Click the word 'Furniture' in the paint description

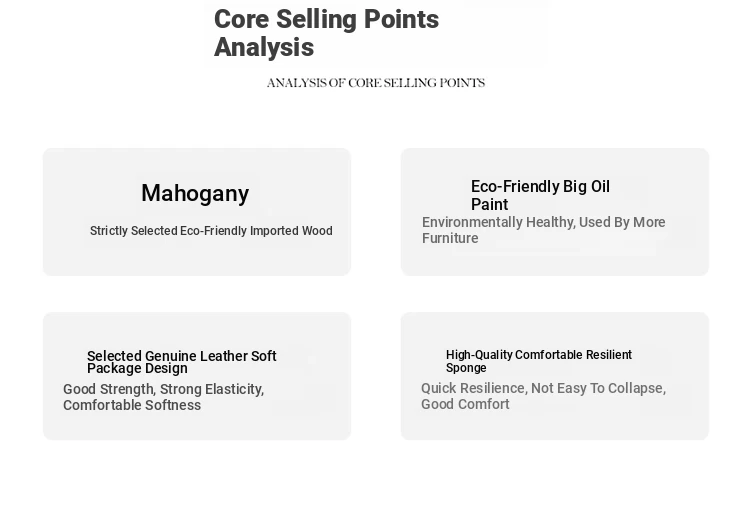pyautogui.click(x=450, y=239)
